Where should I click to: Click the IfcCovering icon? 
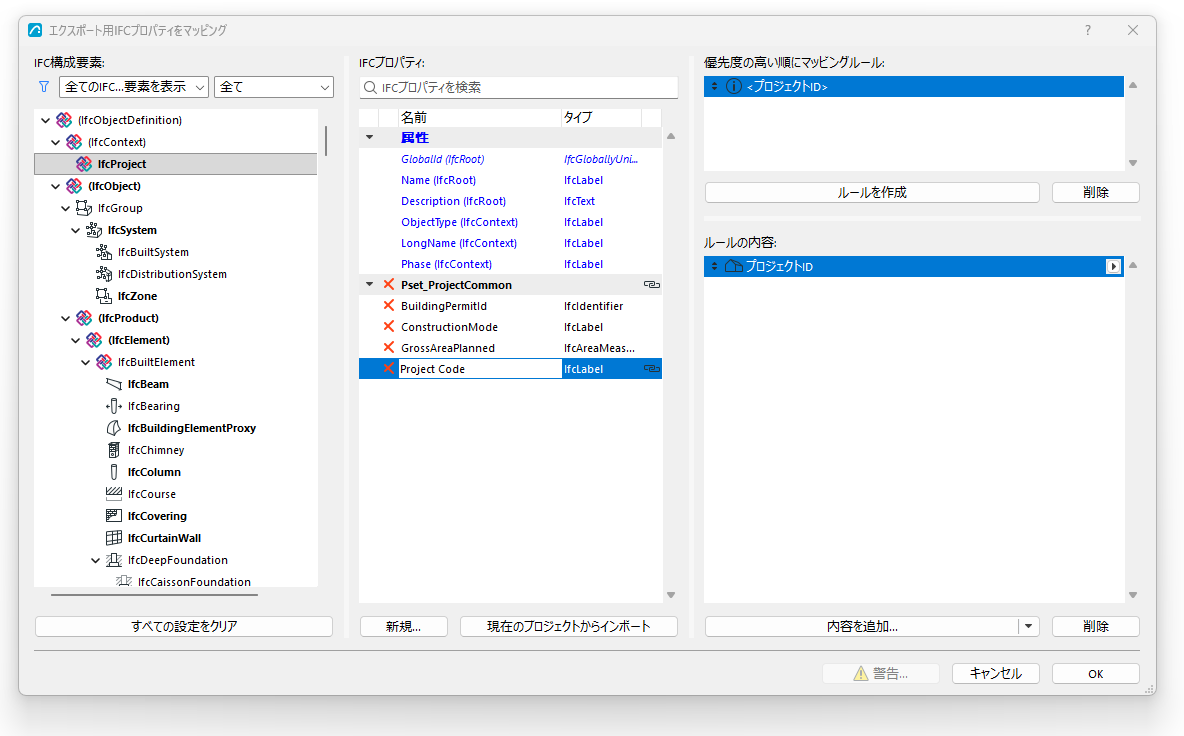click(114, 516)
